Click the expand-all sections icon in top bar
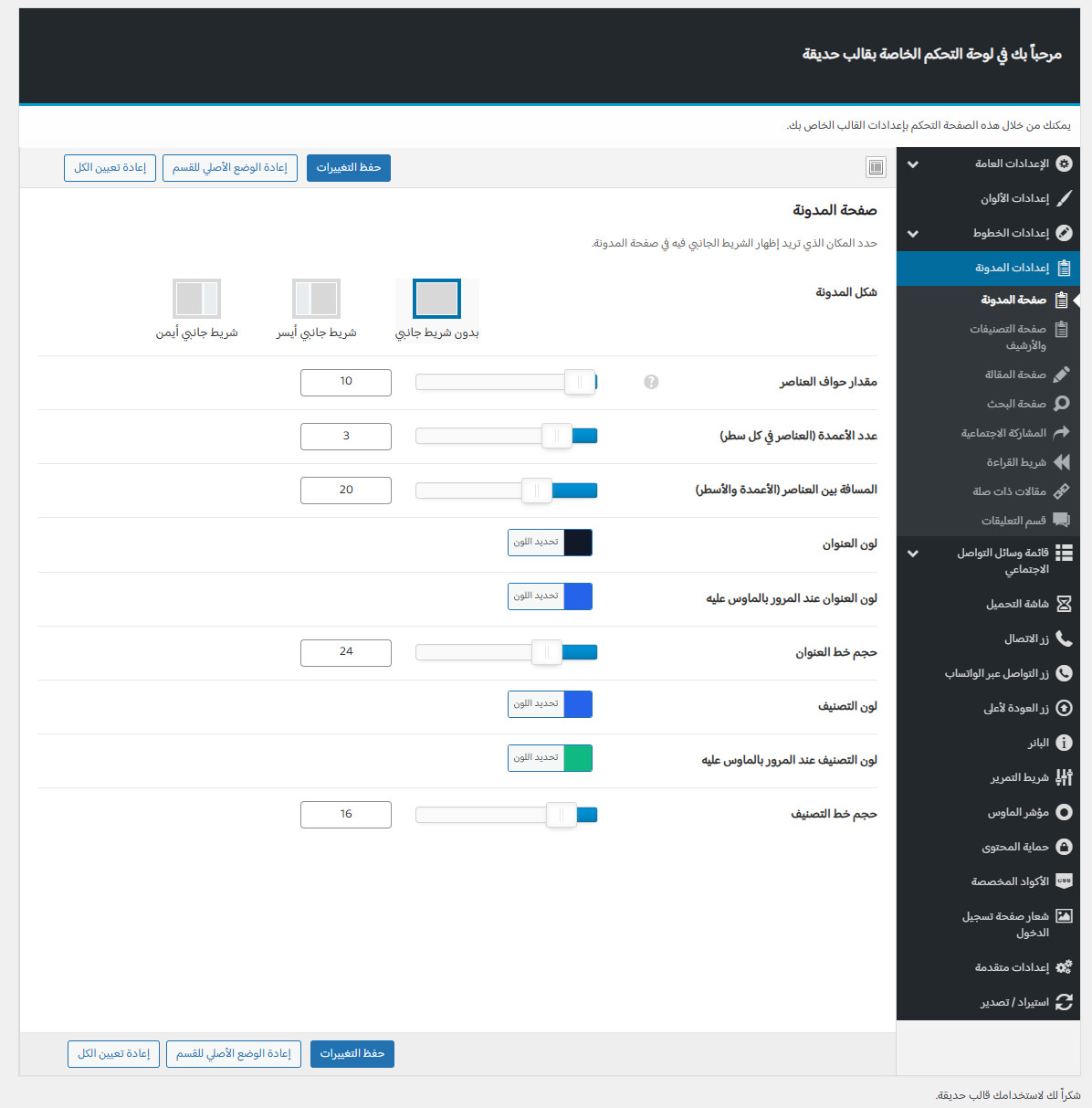This screenshot has width=1092, height=1108. pyautogui.click(x=876, y=167)
